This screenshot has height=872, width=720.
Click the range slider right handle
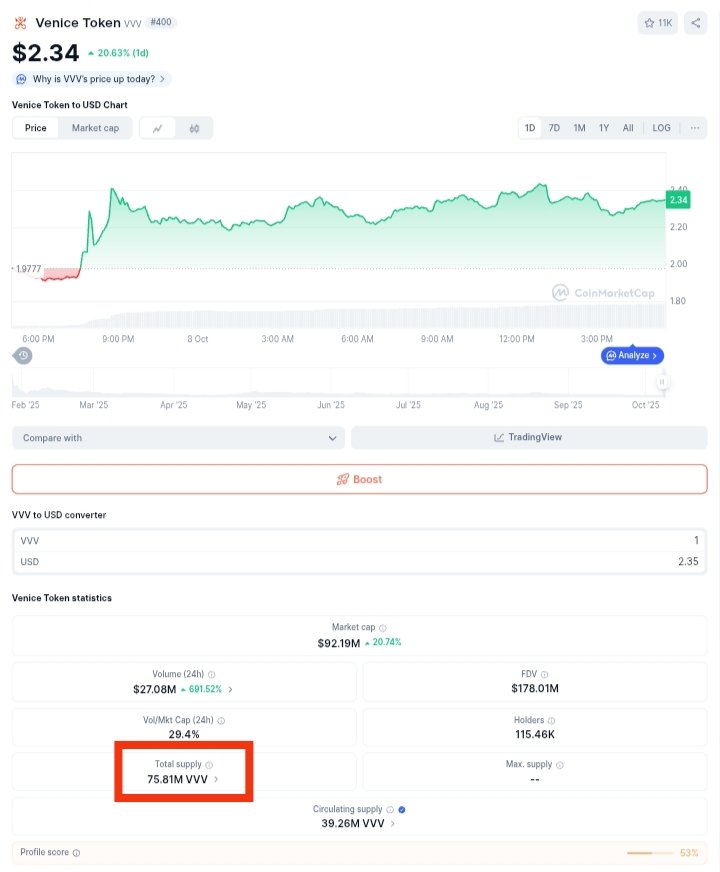tap(662, 382)
